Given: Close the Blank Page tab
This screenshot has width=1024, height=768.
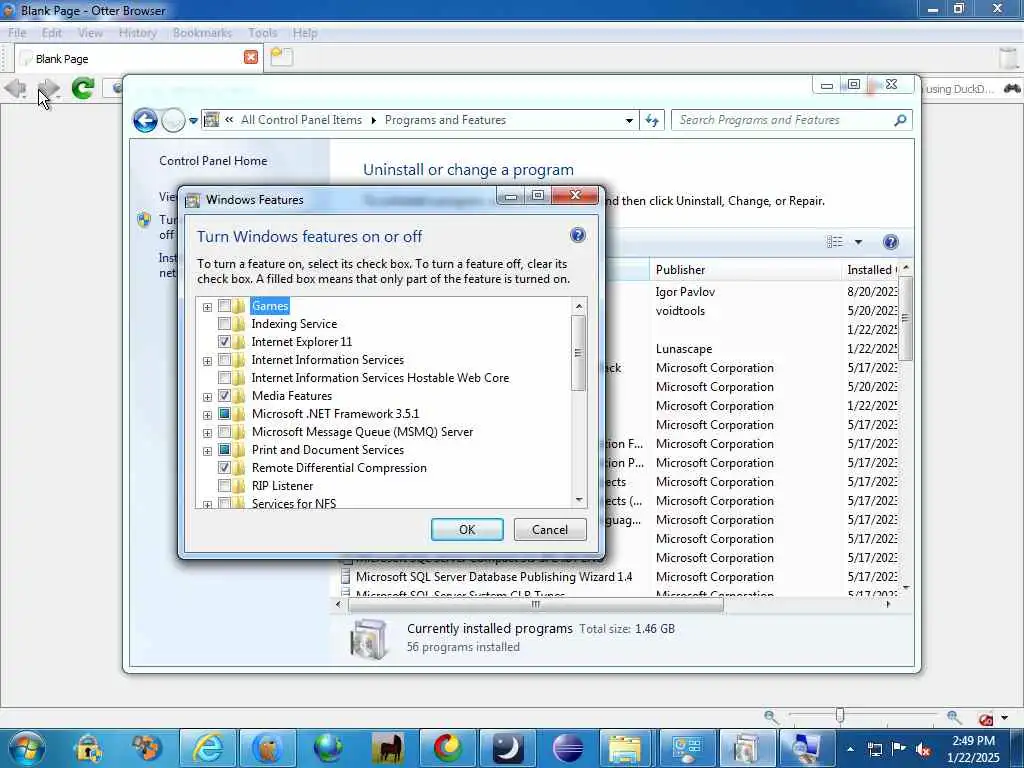Looking at the screenshot, I should [251, 57].
